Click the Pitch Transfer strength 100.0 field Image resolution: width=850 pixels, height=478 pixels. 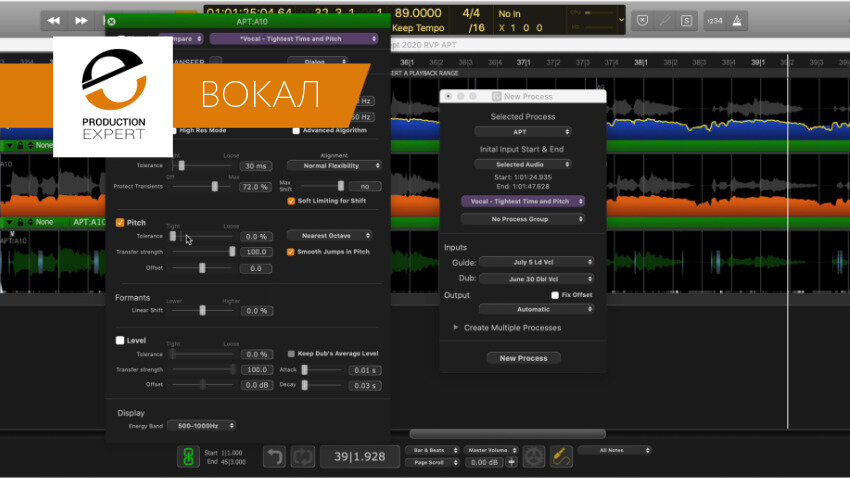(x=256, y=253)
